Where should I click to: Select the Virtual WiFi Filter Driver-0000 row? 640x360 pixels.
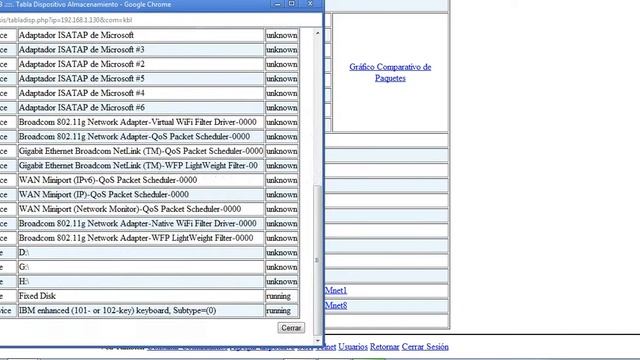coord(141,122)
